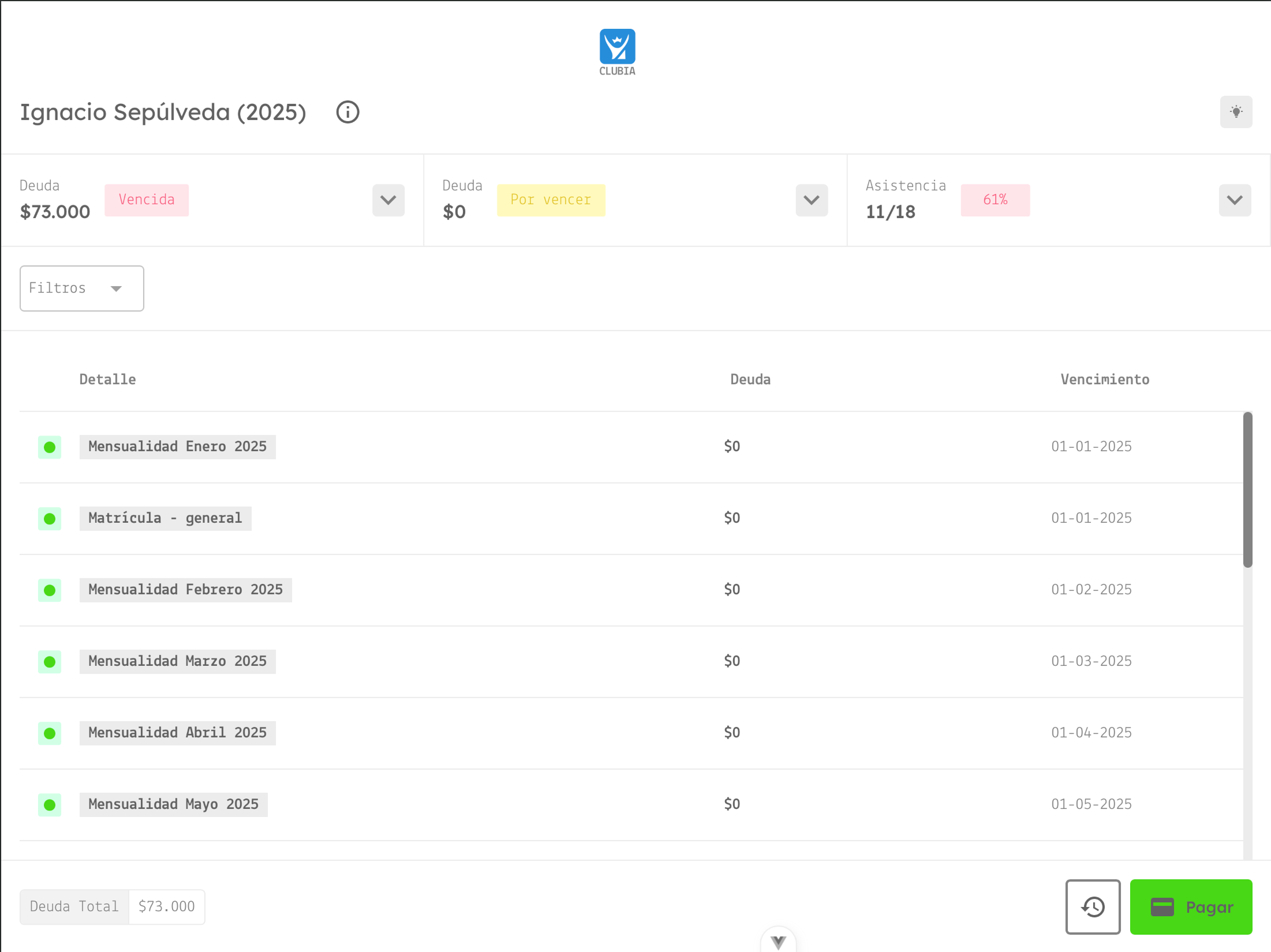This screenshot has width=1271, height=952.
Task: Click green status dot for Mensualidad Enero
Action: (x=50, y=447)
